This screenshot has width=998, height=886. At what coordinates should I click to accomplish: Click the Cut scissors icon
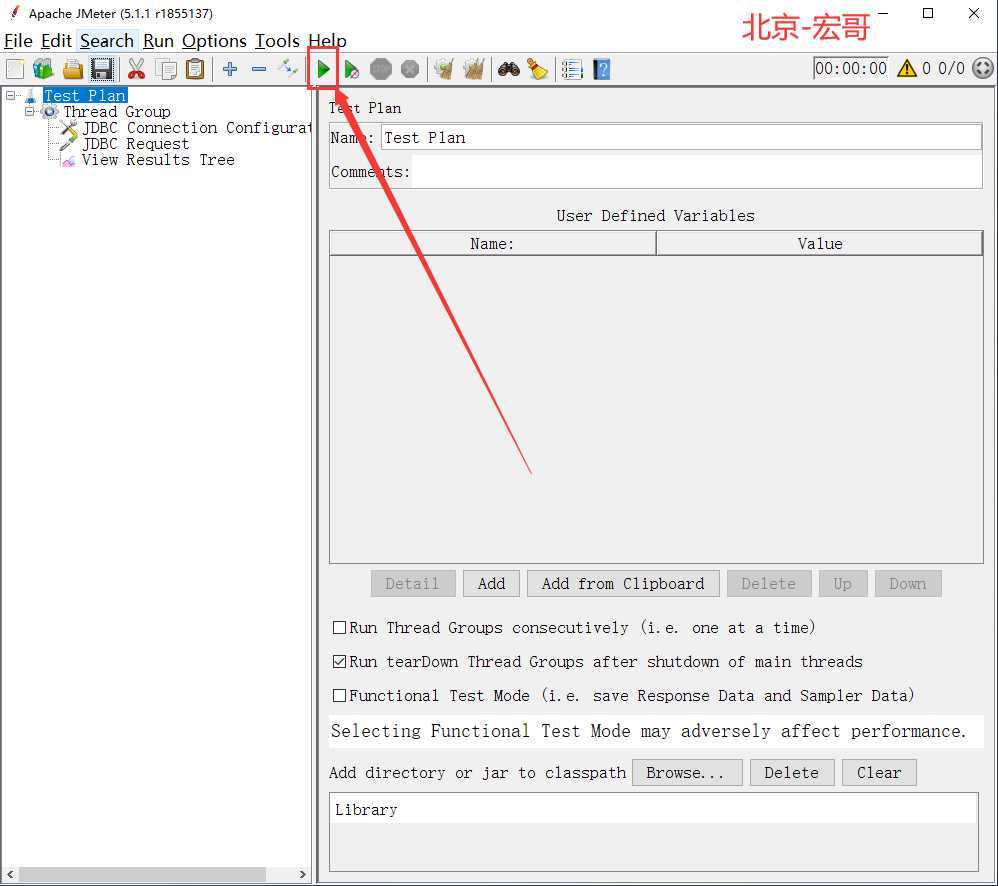pos(136,69)
